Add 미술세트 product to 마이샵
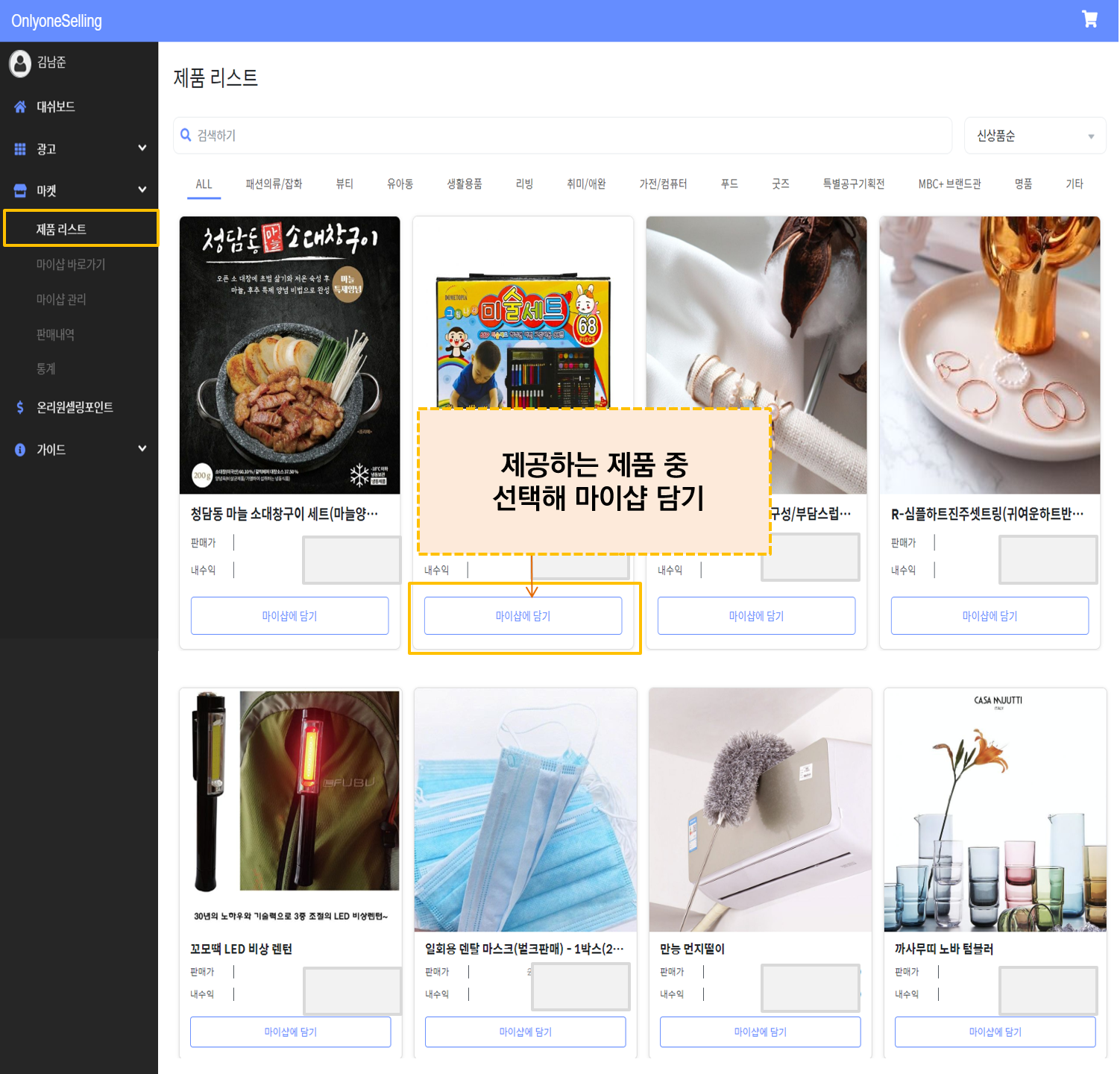This screenshot has height=1074, width=1120. (x=523, y=616)
